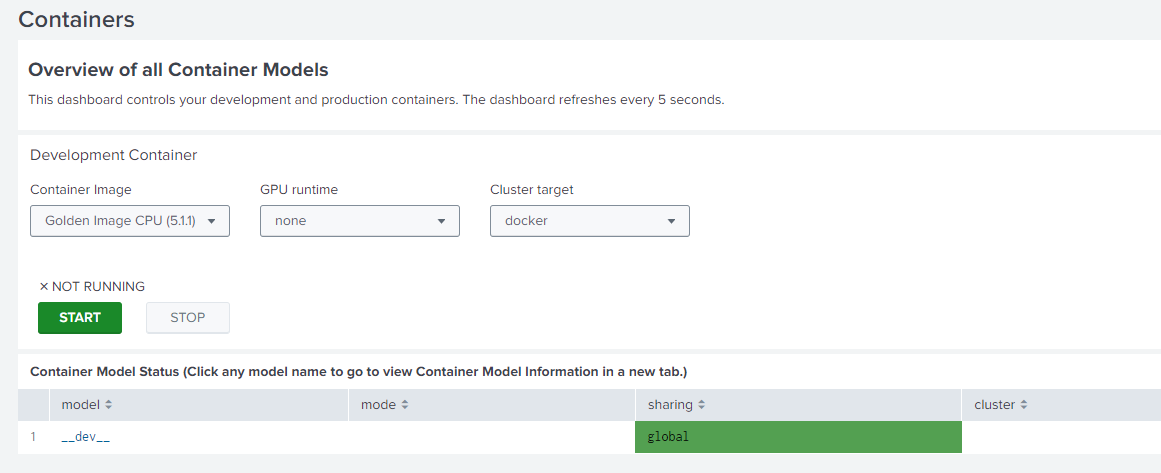
Task: Click the caret arrow in the Container Image box
Action: click(x=211, y=221)
